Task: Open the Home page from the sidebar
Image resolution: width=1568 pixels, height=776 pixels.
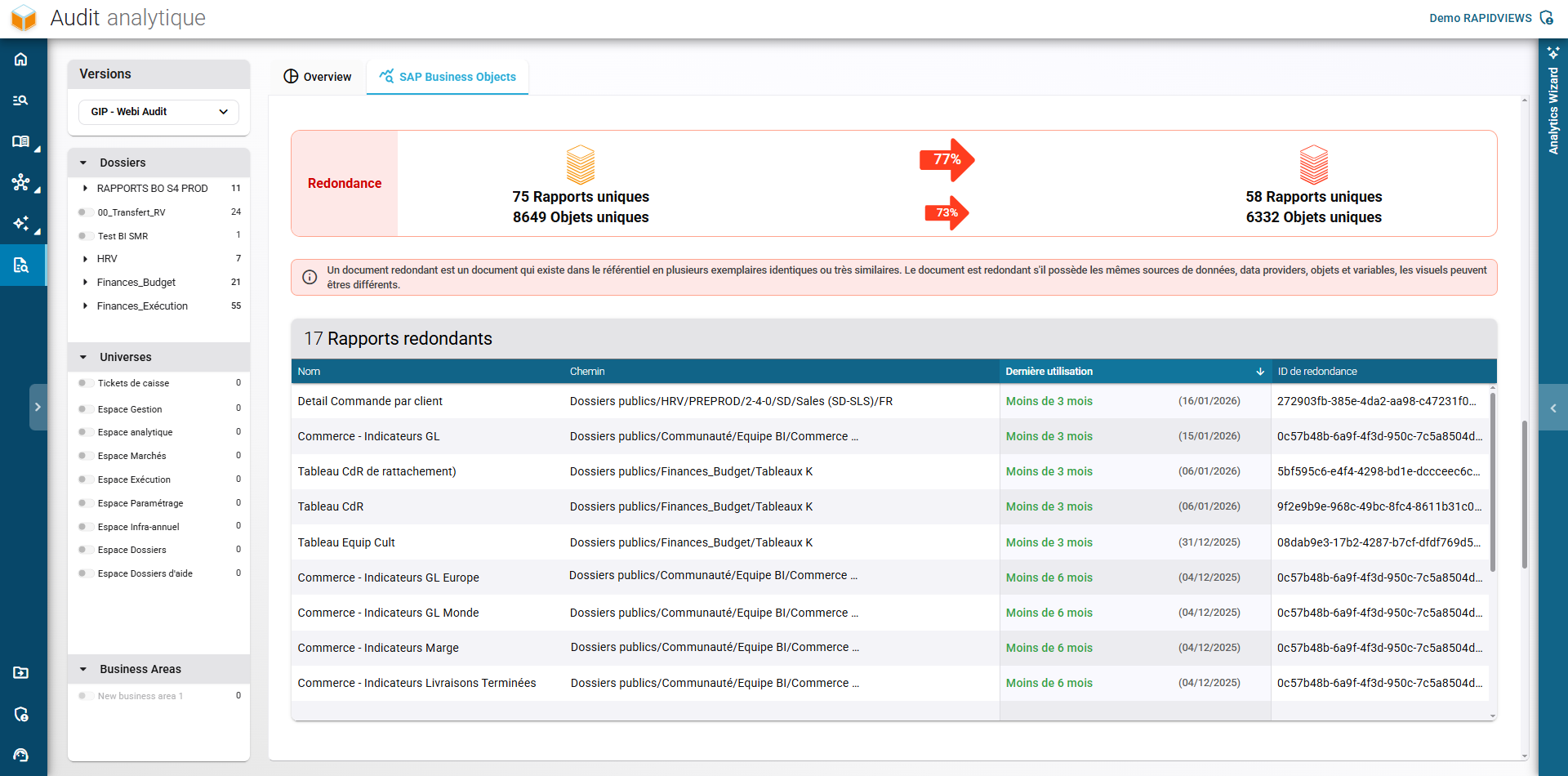Action: 21,59
